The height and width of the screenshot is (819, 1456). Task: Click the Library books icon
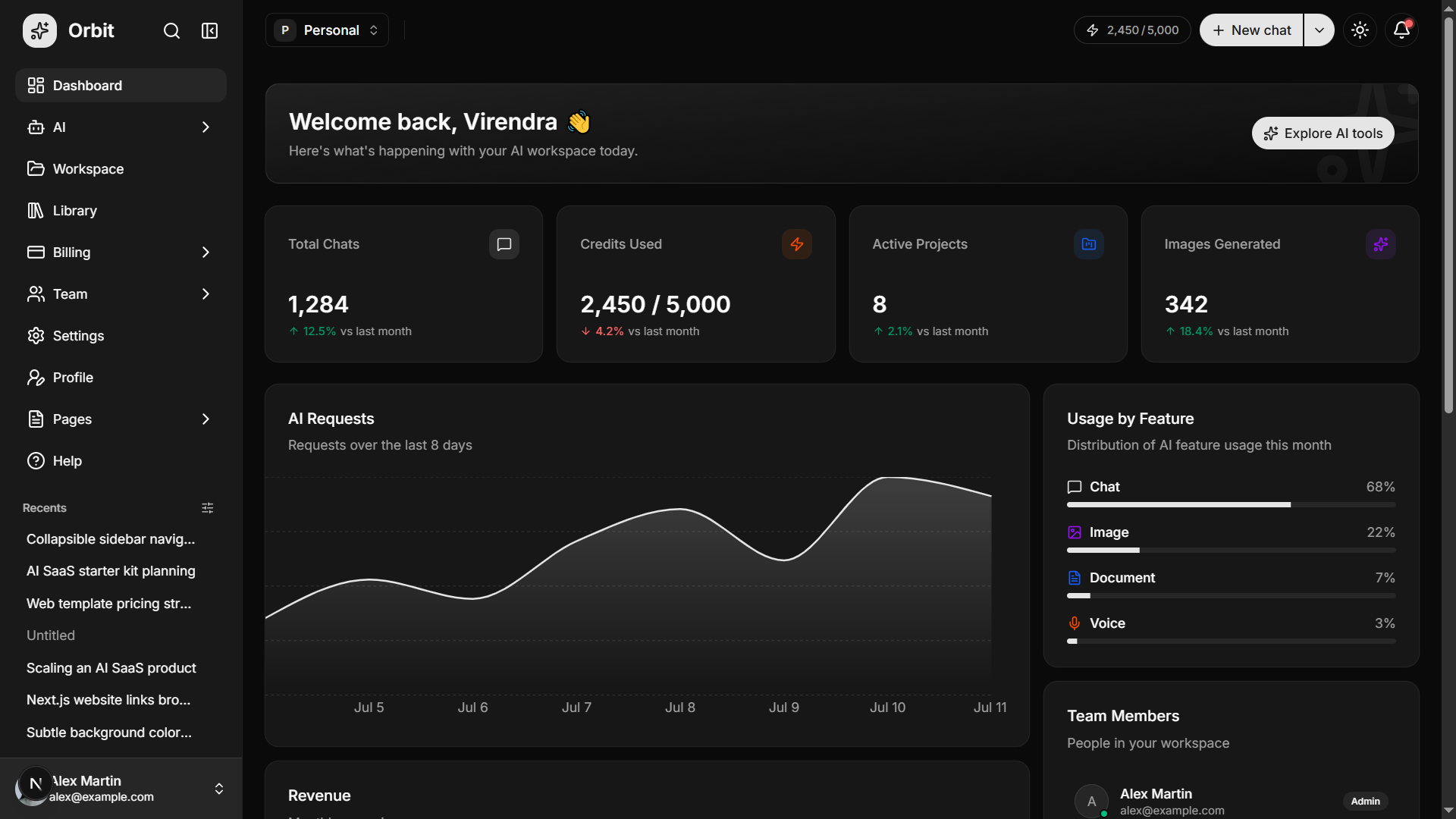tap(36, 211)
